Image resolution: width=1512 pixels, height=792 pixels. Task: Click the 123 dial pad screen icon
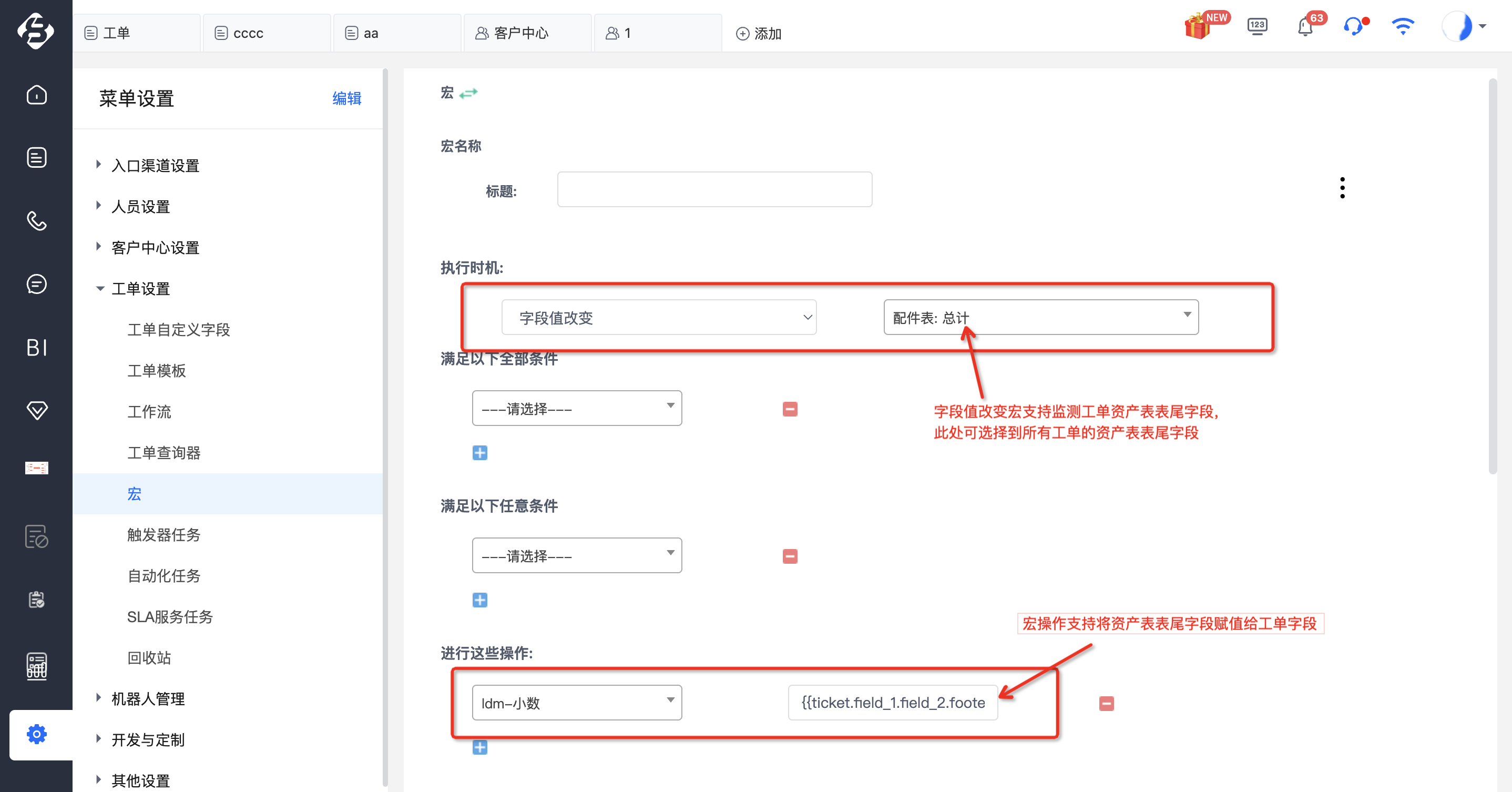1256,27
